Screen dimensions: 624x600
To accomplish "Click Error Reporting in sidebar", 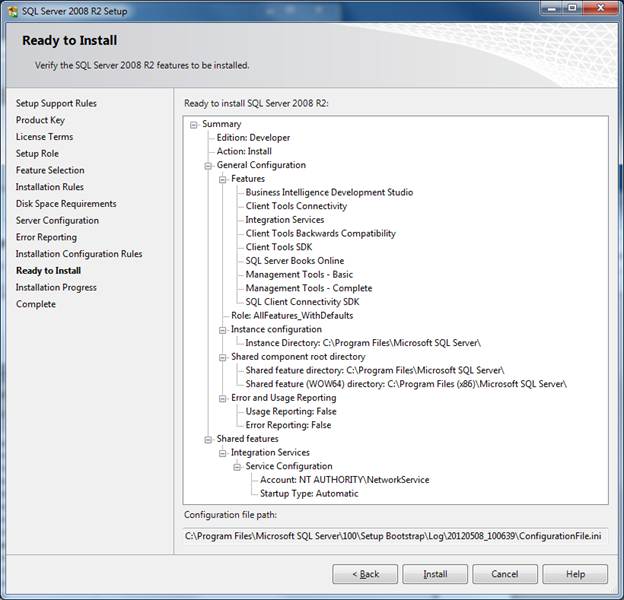I will click(x=46, y=237).
